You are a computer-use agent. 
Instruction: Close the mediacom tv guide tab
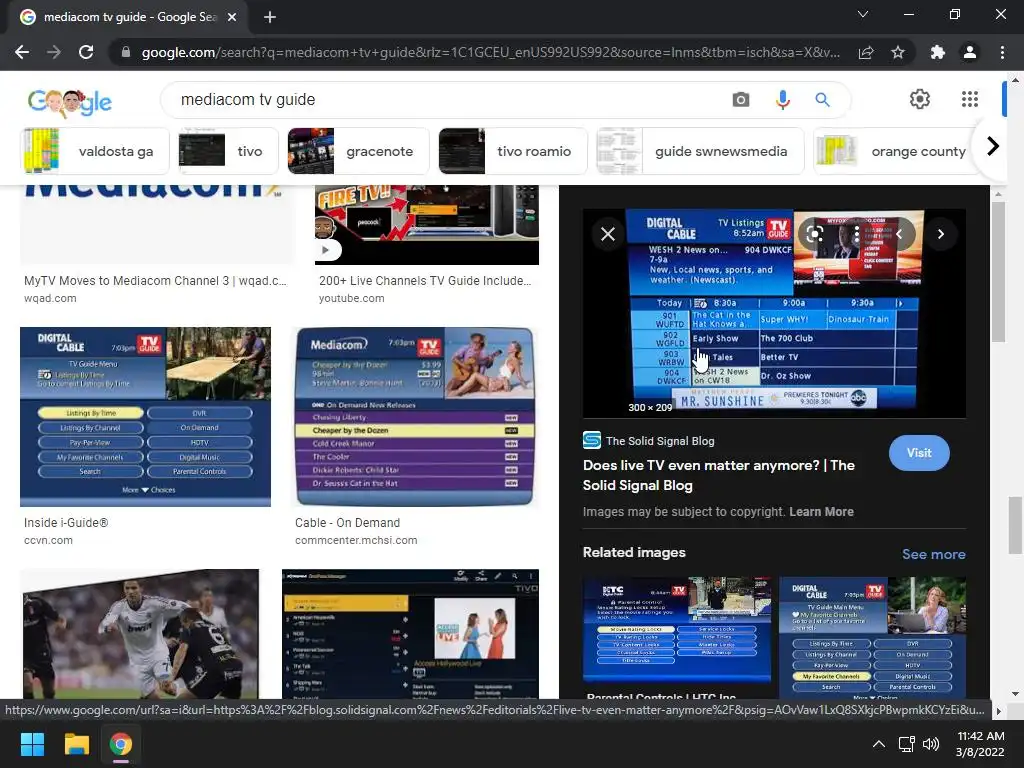[x=232, y=17]
